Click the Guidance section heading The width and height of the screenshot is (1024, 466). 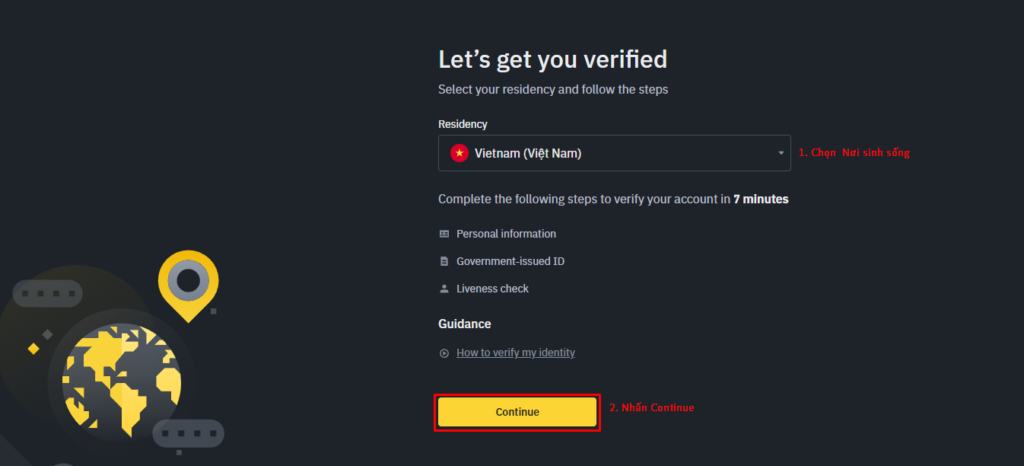[x=464, y=324]
